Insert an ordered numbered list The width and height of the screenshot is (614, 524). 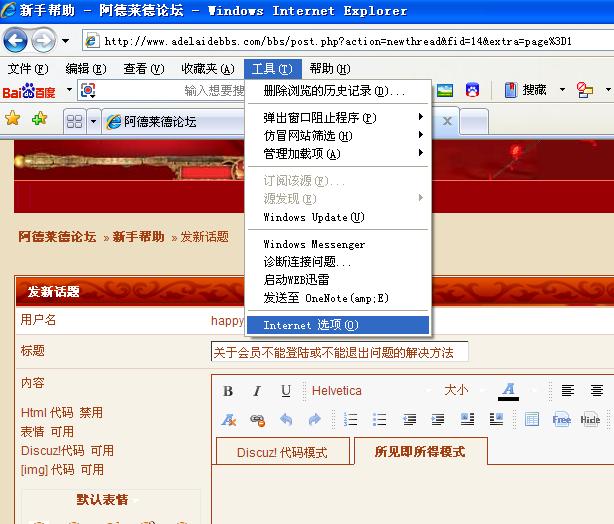coord(351,420)
